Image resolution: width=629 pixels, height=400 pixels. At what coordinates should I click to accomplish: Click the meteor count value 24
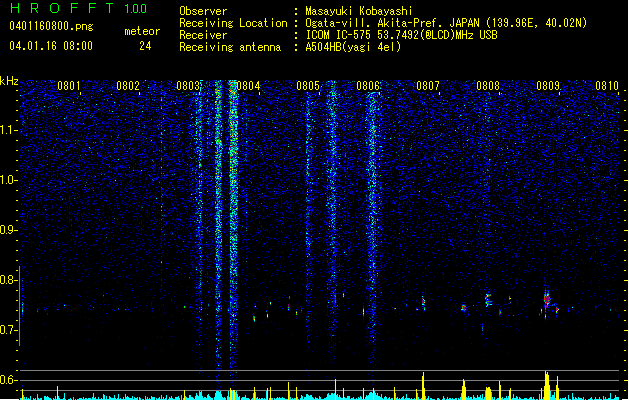(x=145, y=46)
